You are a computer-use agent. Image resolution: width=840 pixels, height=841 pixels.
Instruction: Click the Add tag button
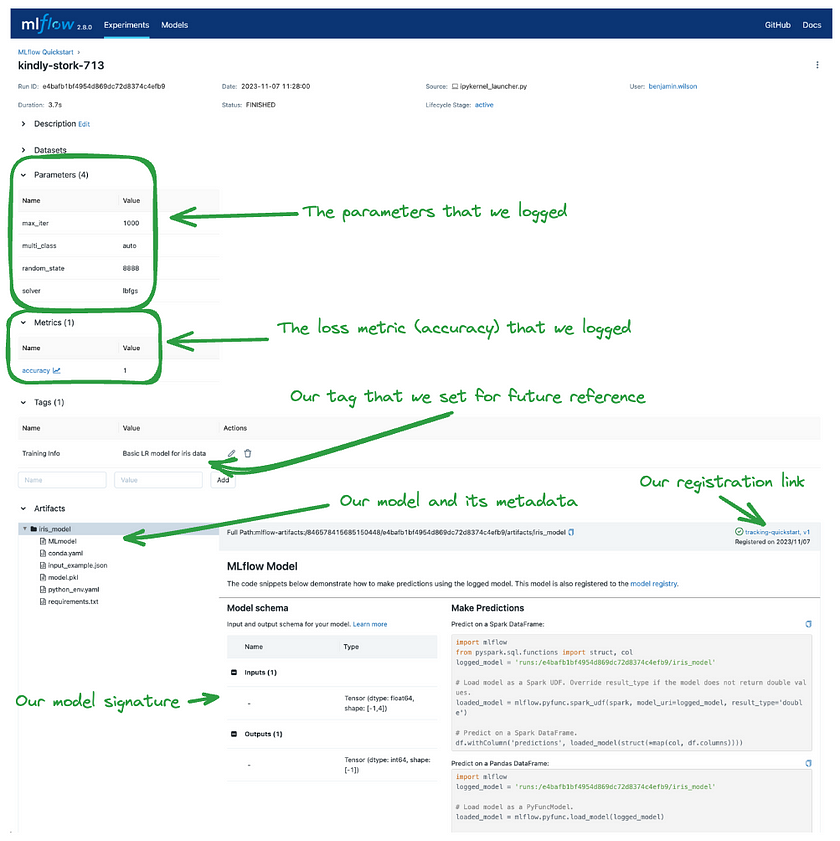pyautogui.click(x=223, y=480)
